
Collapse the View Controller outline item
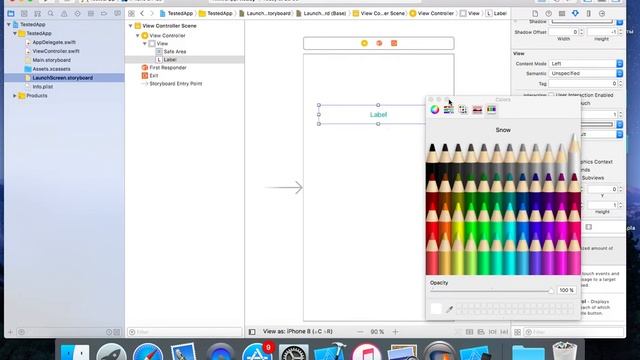[x=138, y=36]
